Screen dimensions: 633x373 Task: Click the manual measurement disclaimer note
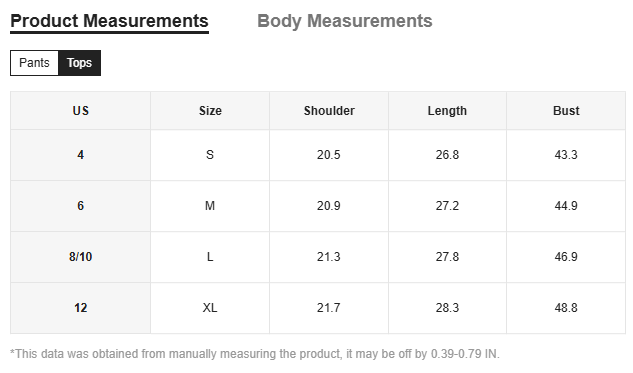[255, 354]
